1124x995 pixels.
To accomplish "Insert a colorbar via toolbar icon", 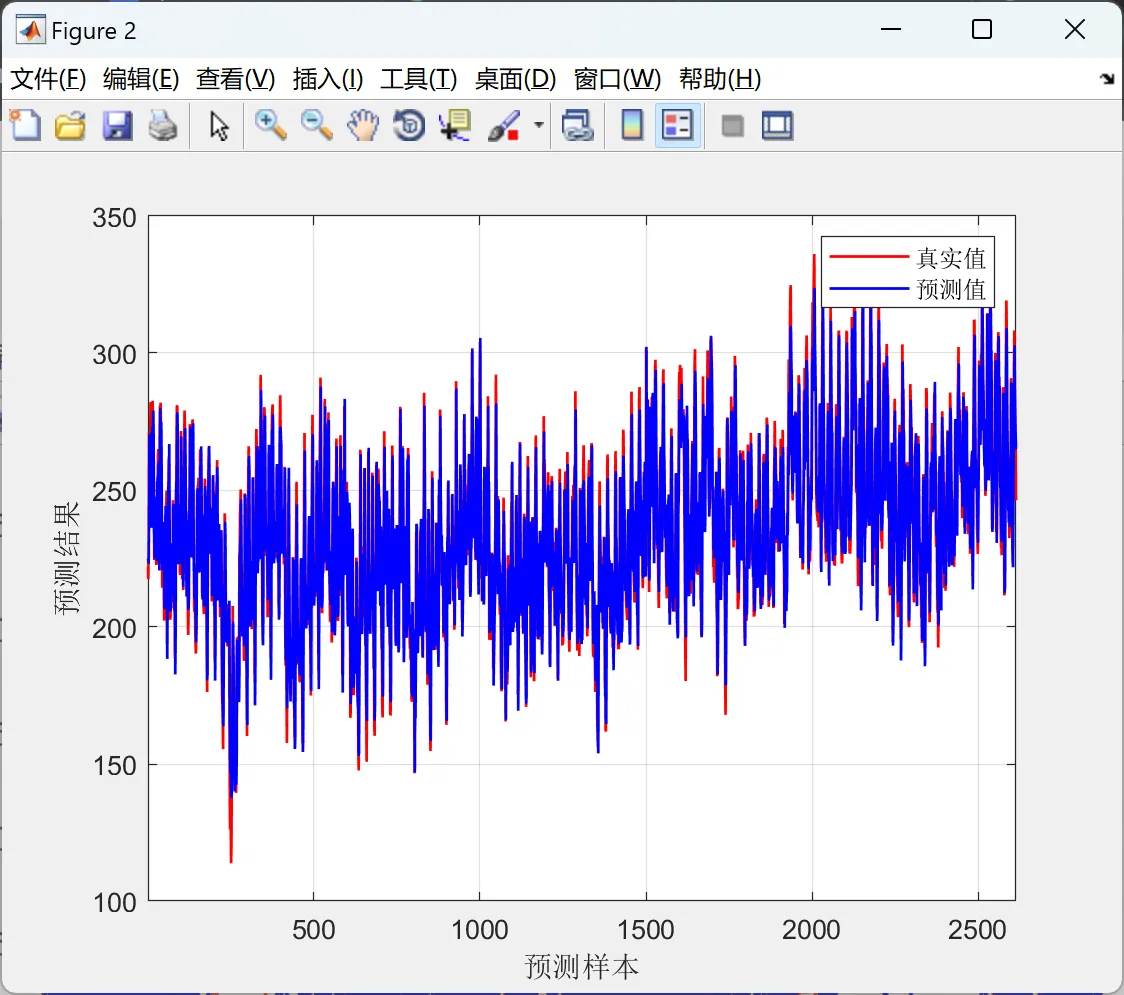I will [632, 125].
